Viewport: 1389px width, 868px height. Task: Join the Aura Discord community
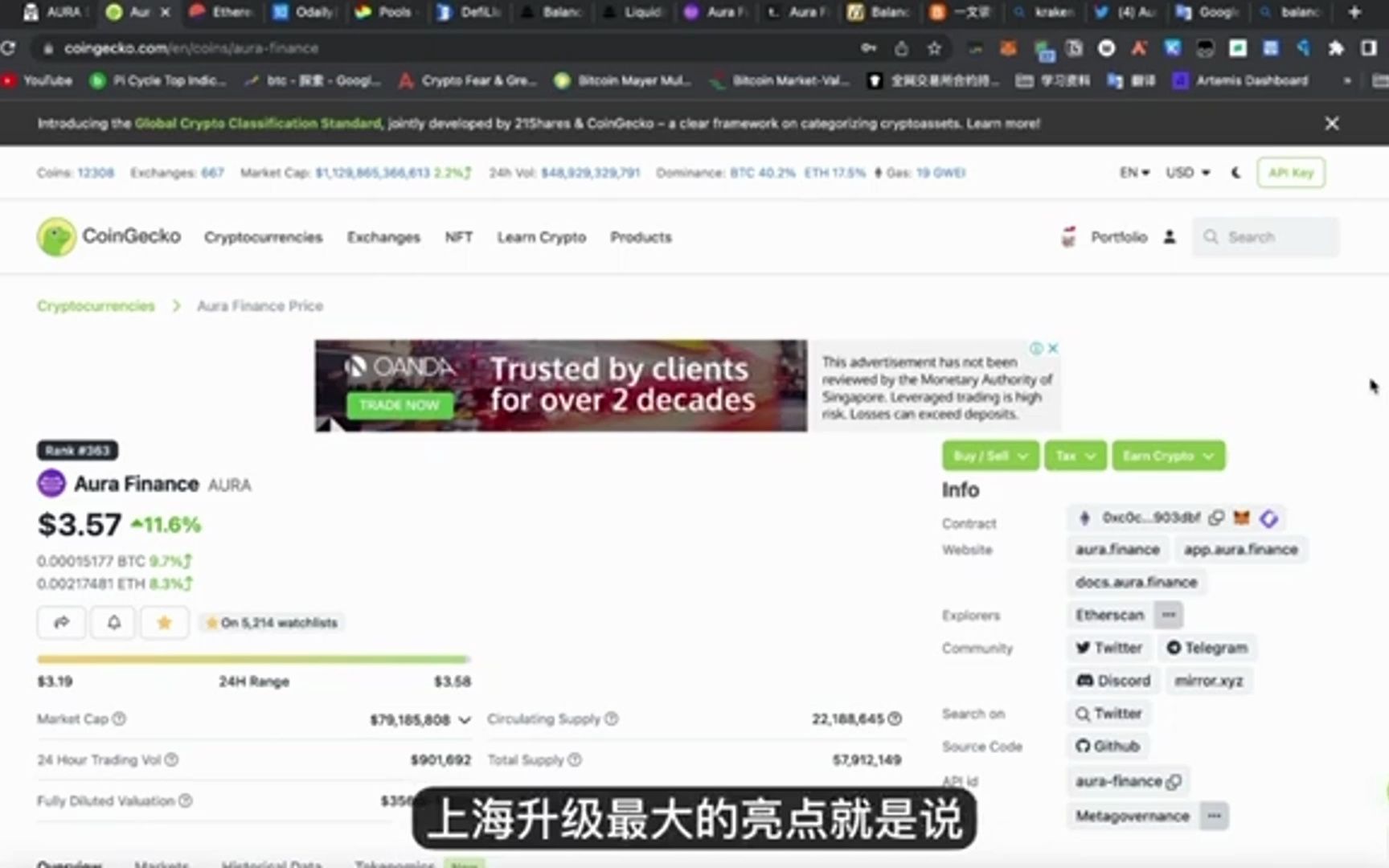[x=1112, y=680]
